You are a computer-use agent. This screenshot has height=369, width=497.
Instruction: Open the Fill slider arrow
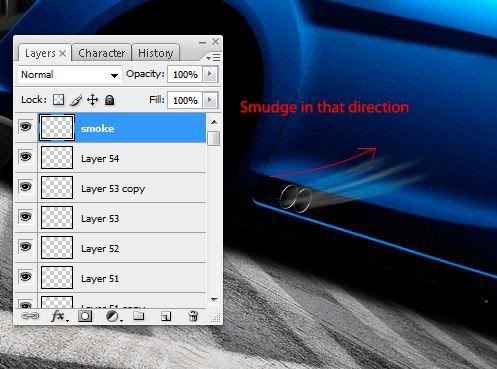tap(210, 100)
